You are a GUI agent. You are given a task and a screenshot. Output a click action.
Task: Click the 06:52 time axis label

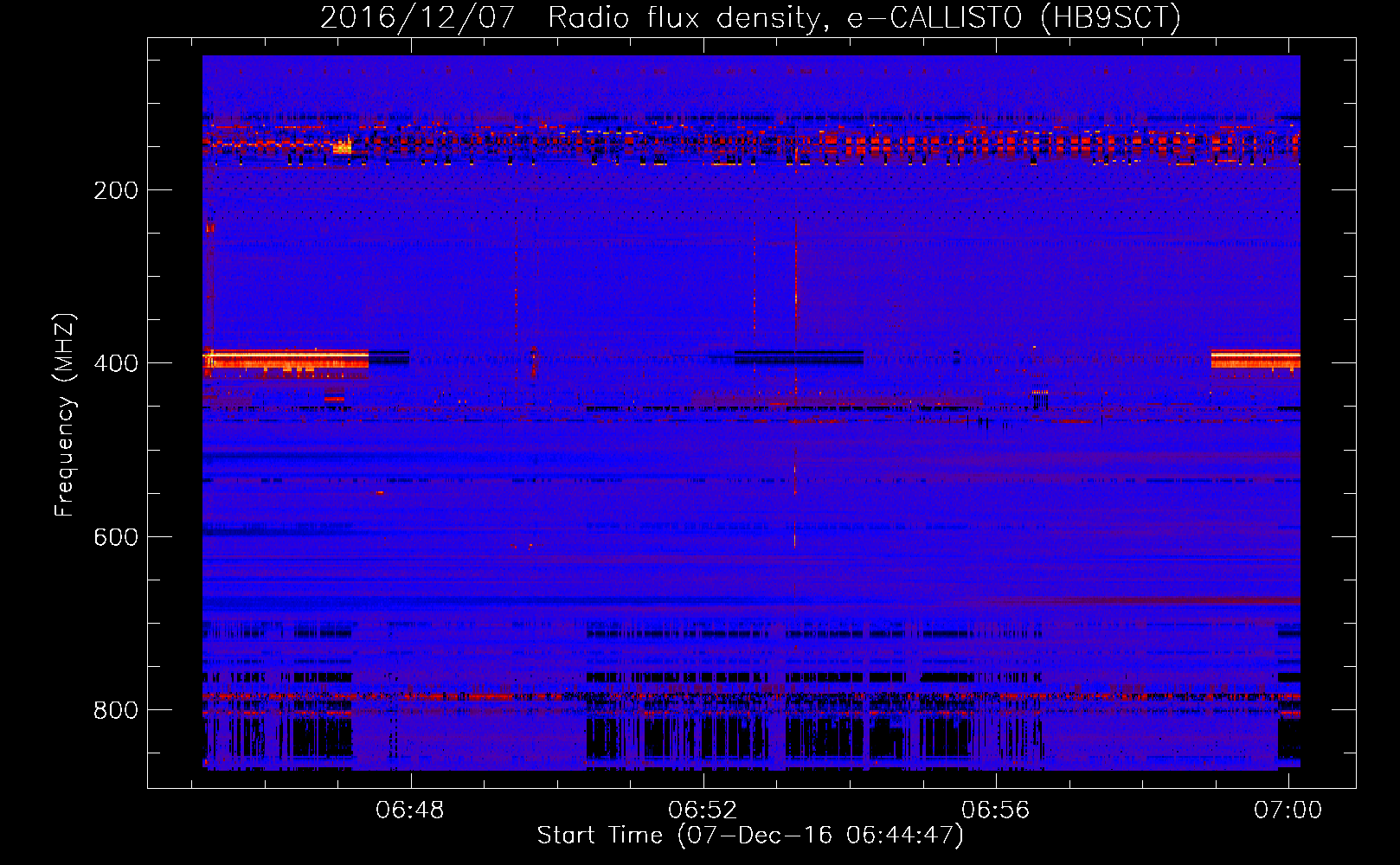(x=703, y=810)
